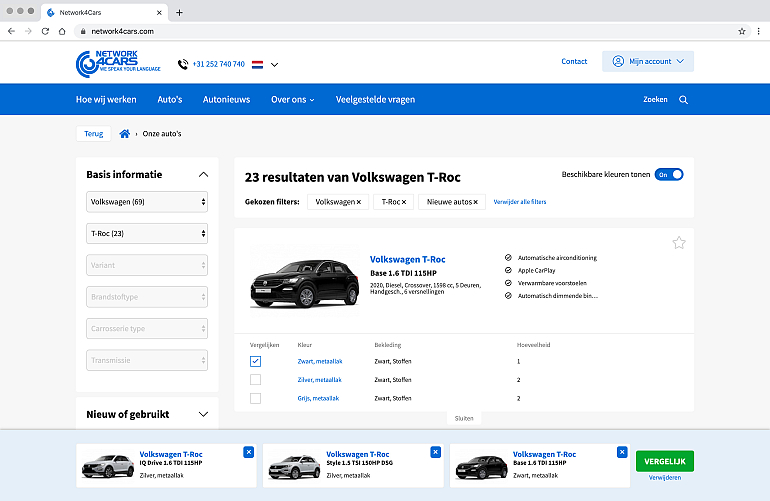Open the Carrosserie type dropdown

[x=147, y=329]
